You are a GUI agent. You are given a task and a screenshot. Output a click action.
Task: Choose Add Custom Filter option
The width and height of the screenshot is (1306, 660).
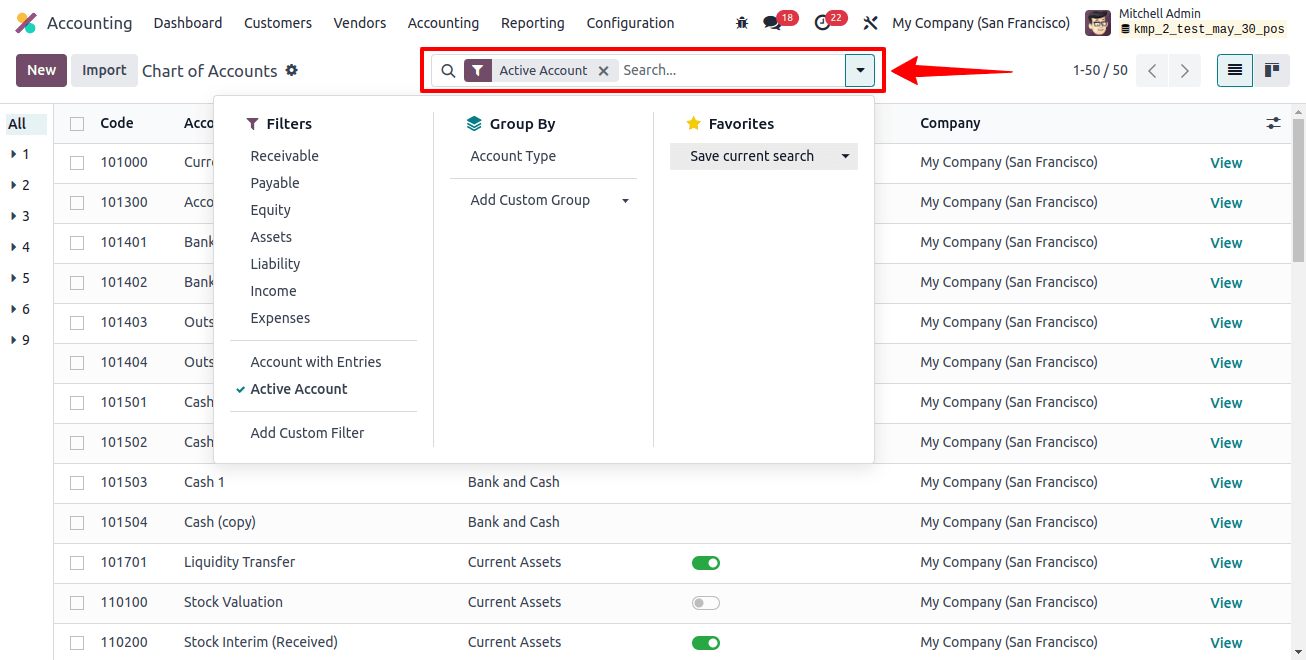(307, 433)
